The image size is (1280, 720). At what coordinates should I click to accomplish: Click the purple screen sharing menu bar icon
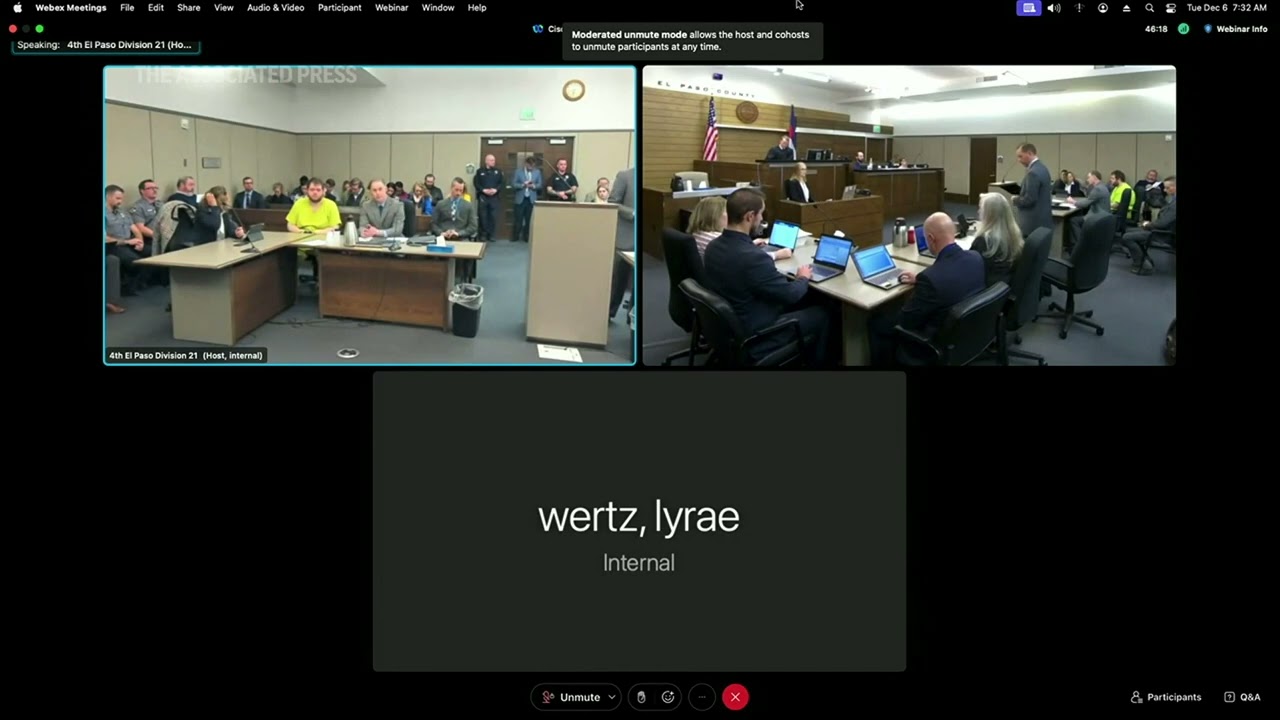(1029, 8)
